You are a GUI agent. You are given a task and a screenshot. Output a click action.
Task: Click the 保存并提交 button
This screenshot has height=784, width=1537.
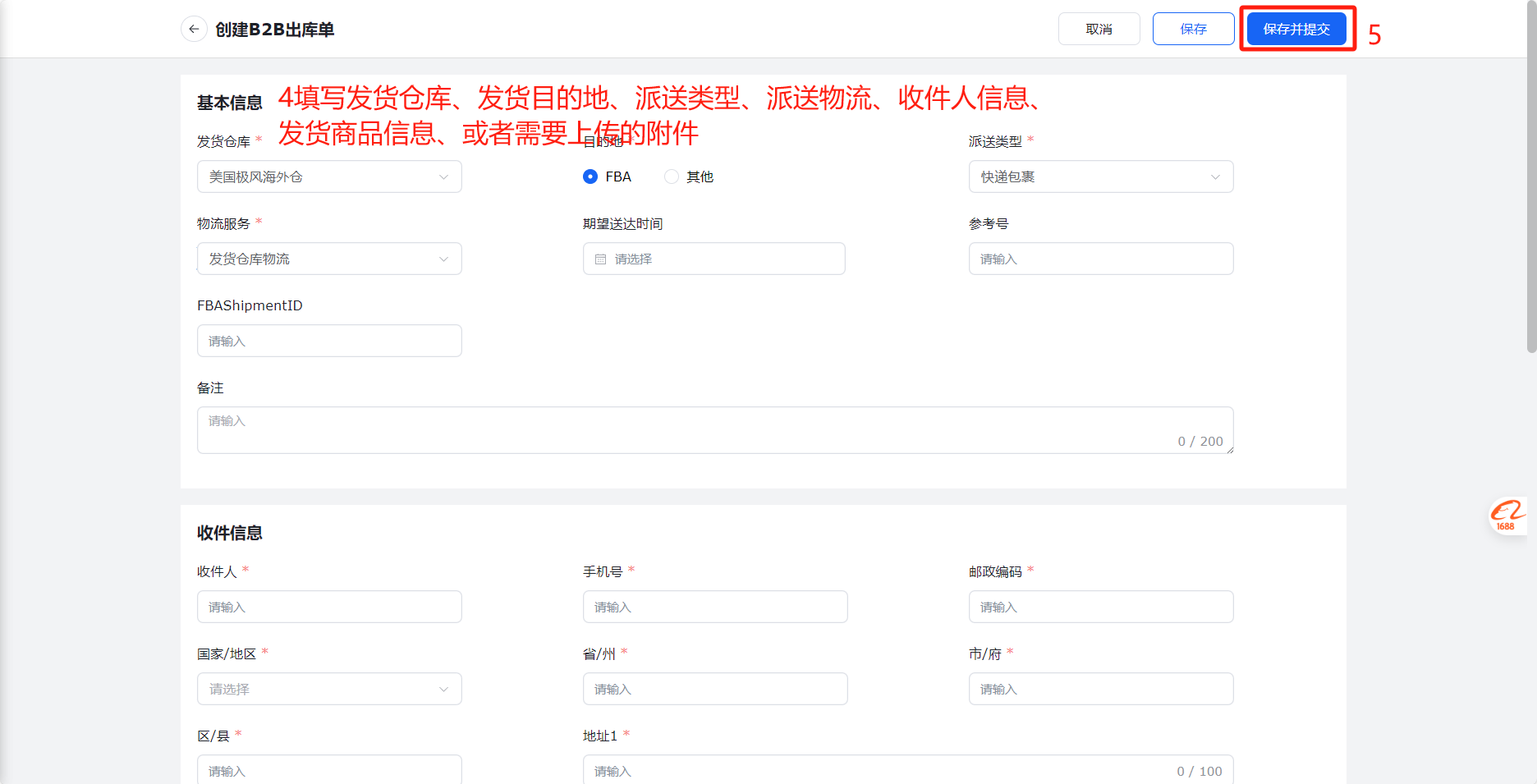click(1296, 29)
